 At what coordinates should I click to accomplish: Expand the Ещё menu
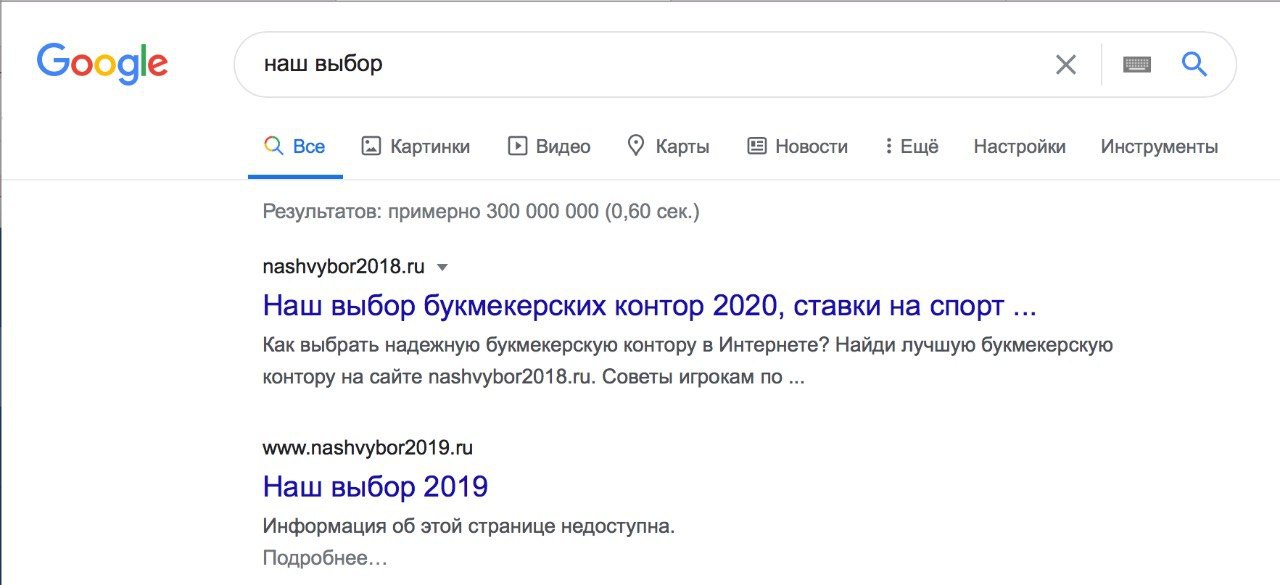(911, 147)
